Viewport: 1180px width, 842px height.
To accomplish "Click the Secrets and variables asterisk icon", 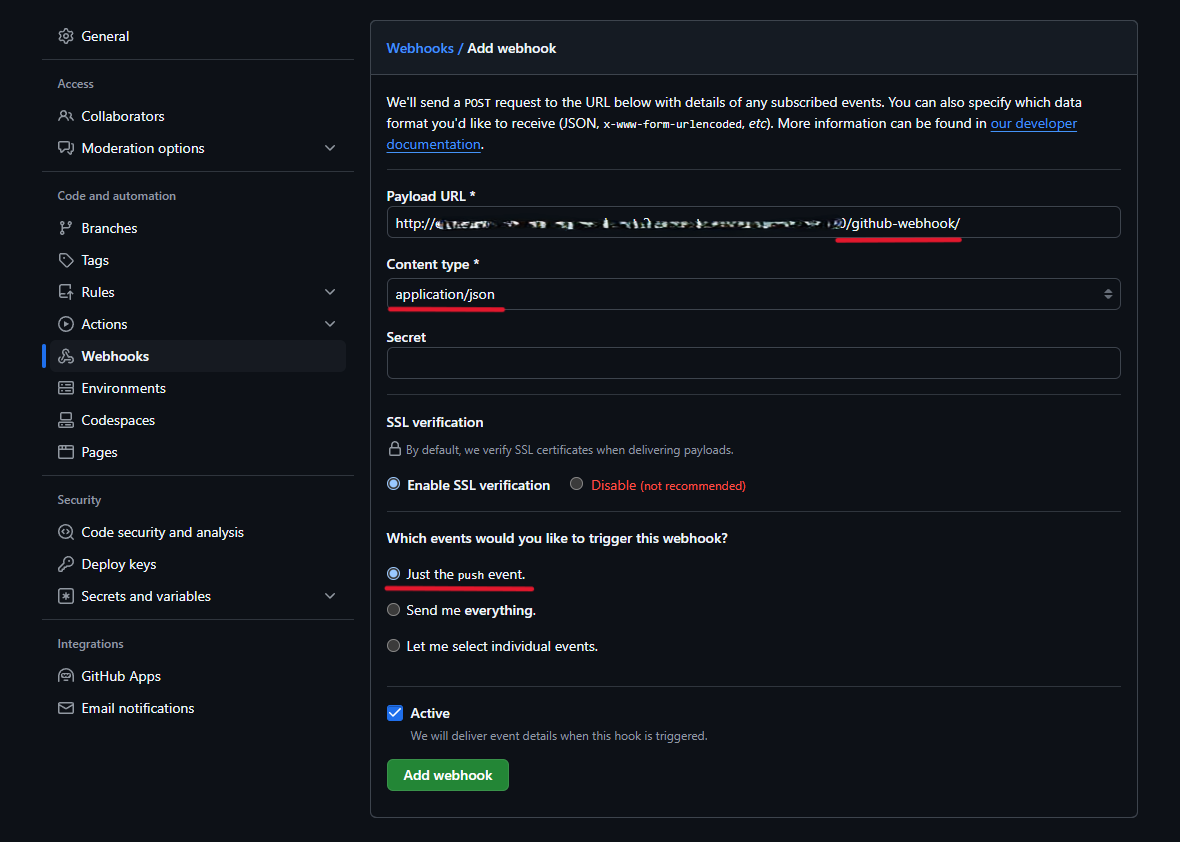I will click(x=66, y=596).
